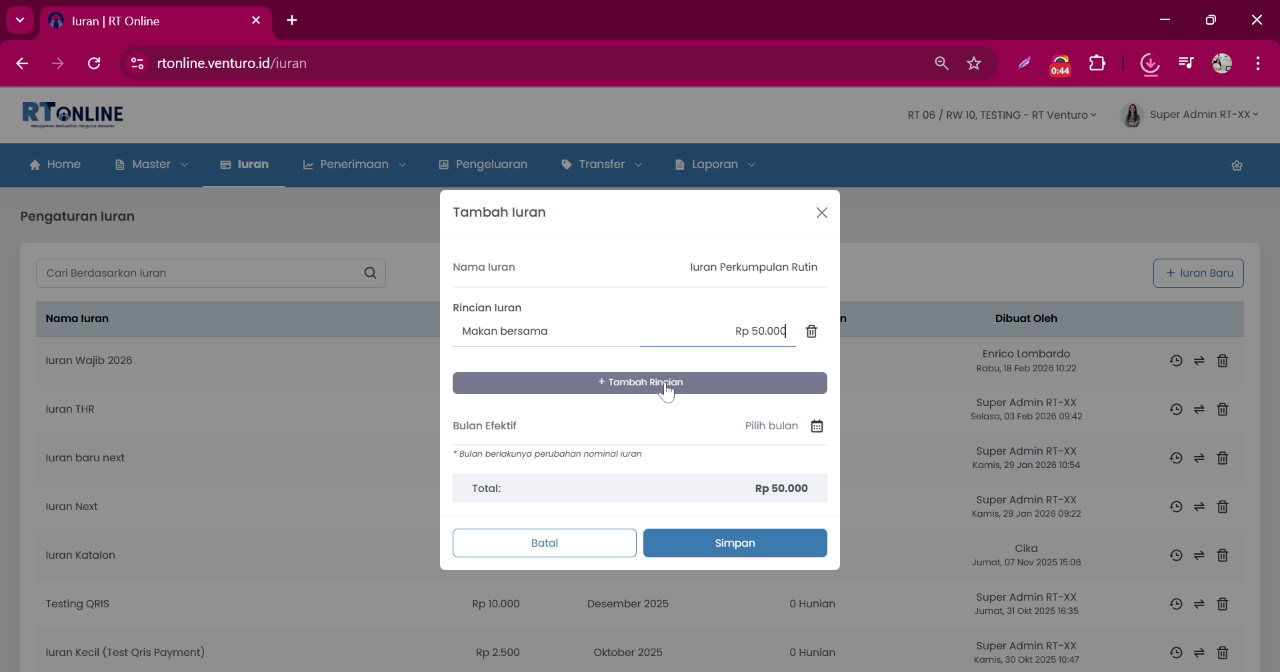Click the search magnifier in Cari Berdasarkan Iuran
The width and height of the screenshot is (1280, 672).
(x=370, y=273)
